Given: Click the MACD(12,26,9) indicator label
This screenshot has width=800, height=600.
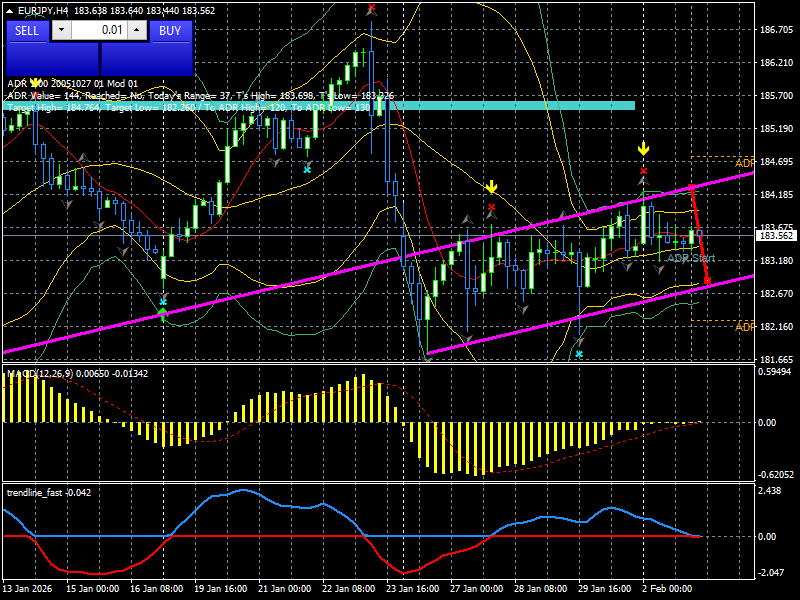Looking at the screenshot, I should (x=78, y=373).
